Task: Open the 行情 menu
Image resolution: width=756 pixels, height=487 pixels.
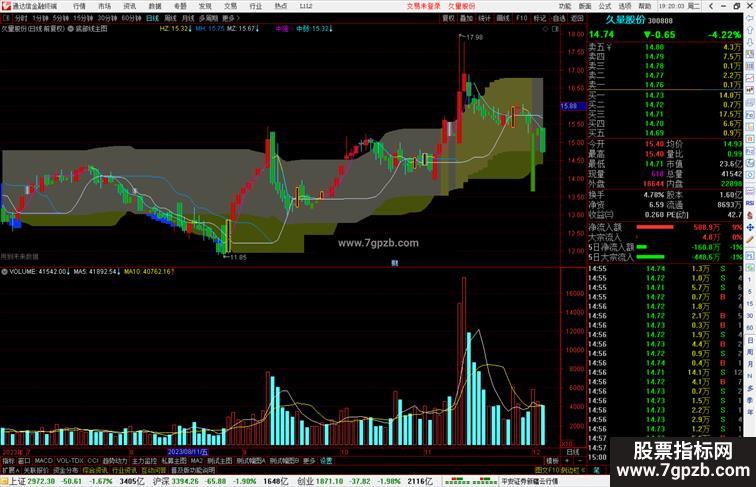Action: (x=79, y=6)
